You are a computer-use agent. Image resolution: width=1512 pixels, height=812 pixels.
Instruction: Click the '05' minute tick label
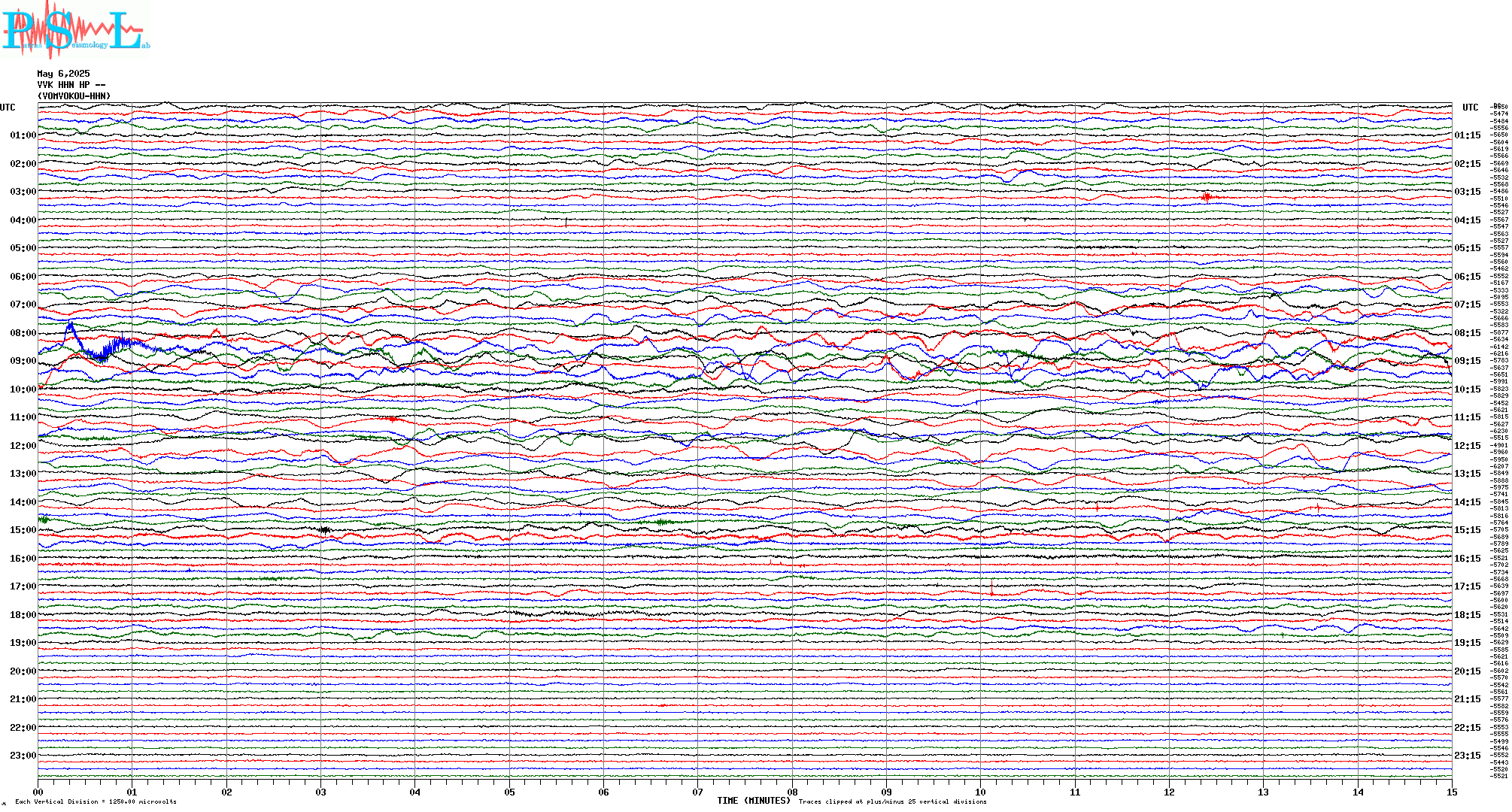(510, 792)
